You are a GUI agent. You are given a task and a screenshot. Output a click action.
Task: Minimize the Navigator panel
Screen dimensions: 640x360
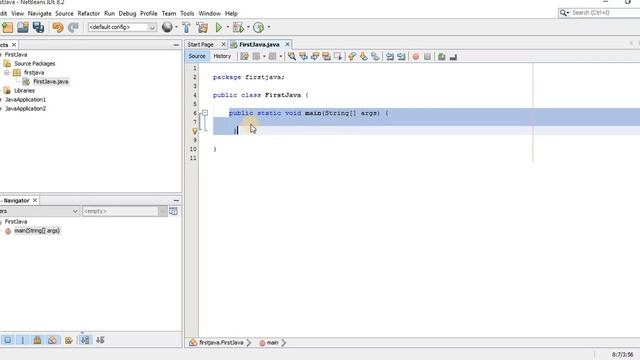176,200
